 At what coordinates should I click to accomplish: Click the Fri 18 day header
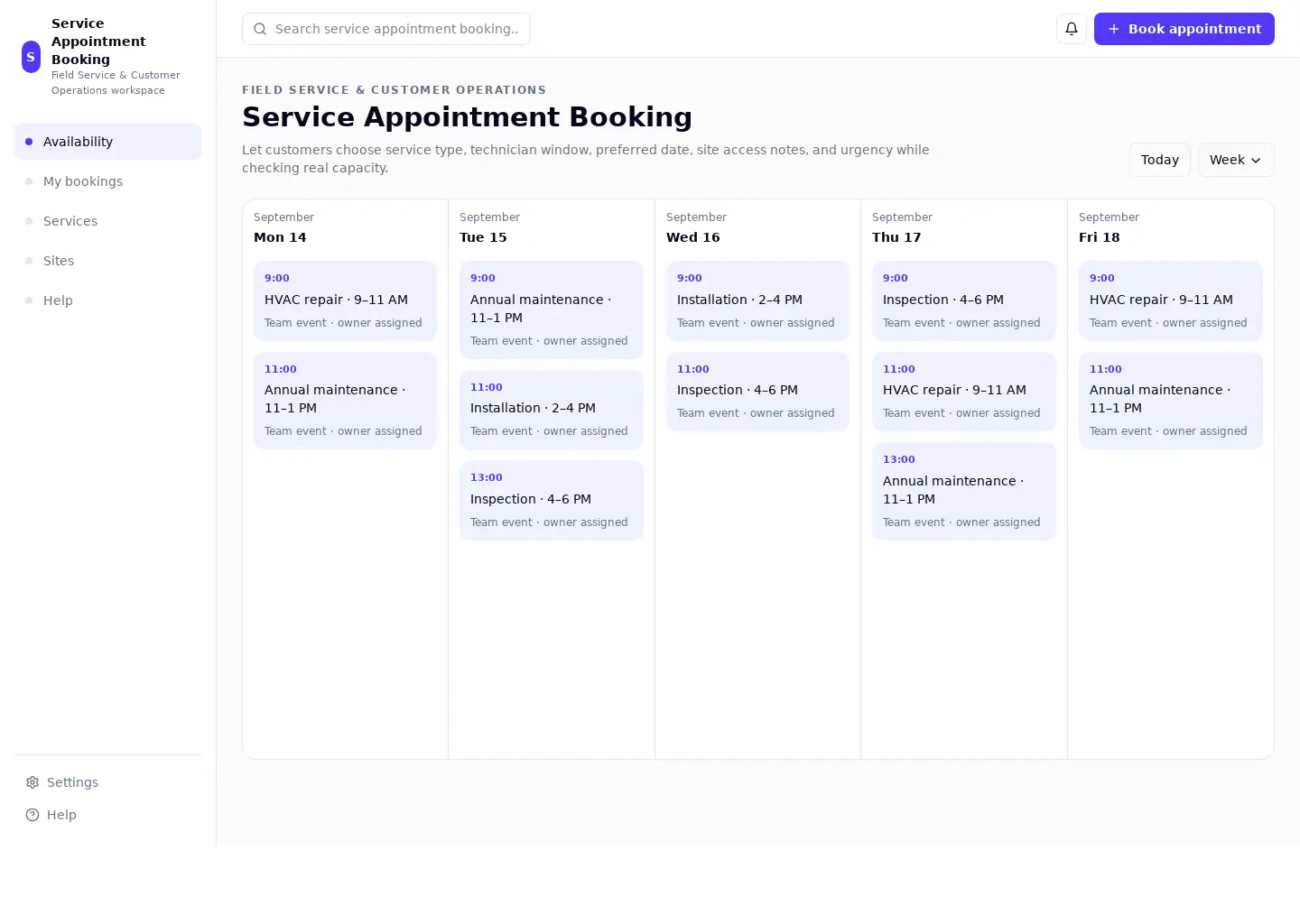pos(1099,237)
